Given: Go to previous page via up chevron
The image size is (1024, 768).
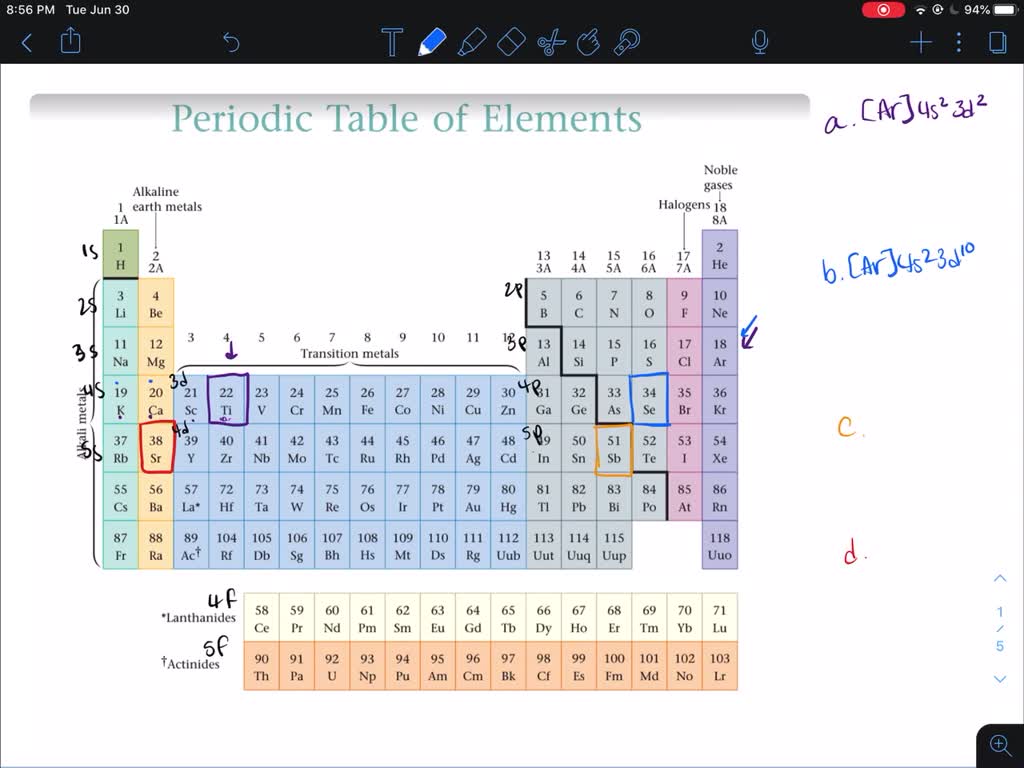Looking at the screenshot, I should (1000, 578).
